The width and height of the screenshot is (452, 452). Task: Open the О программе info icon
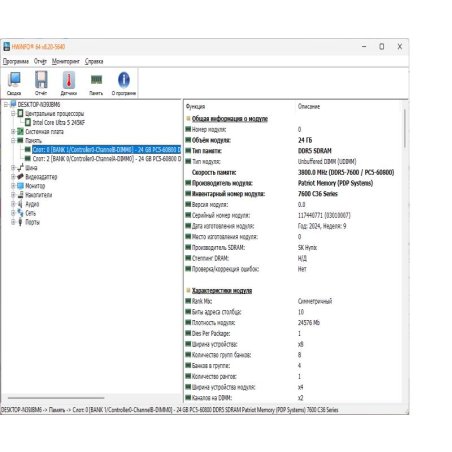click(x=124, y=80)
